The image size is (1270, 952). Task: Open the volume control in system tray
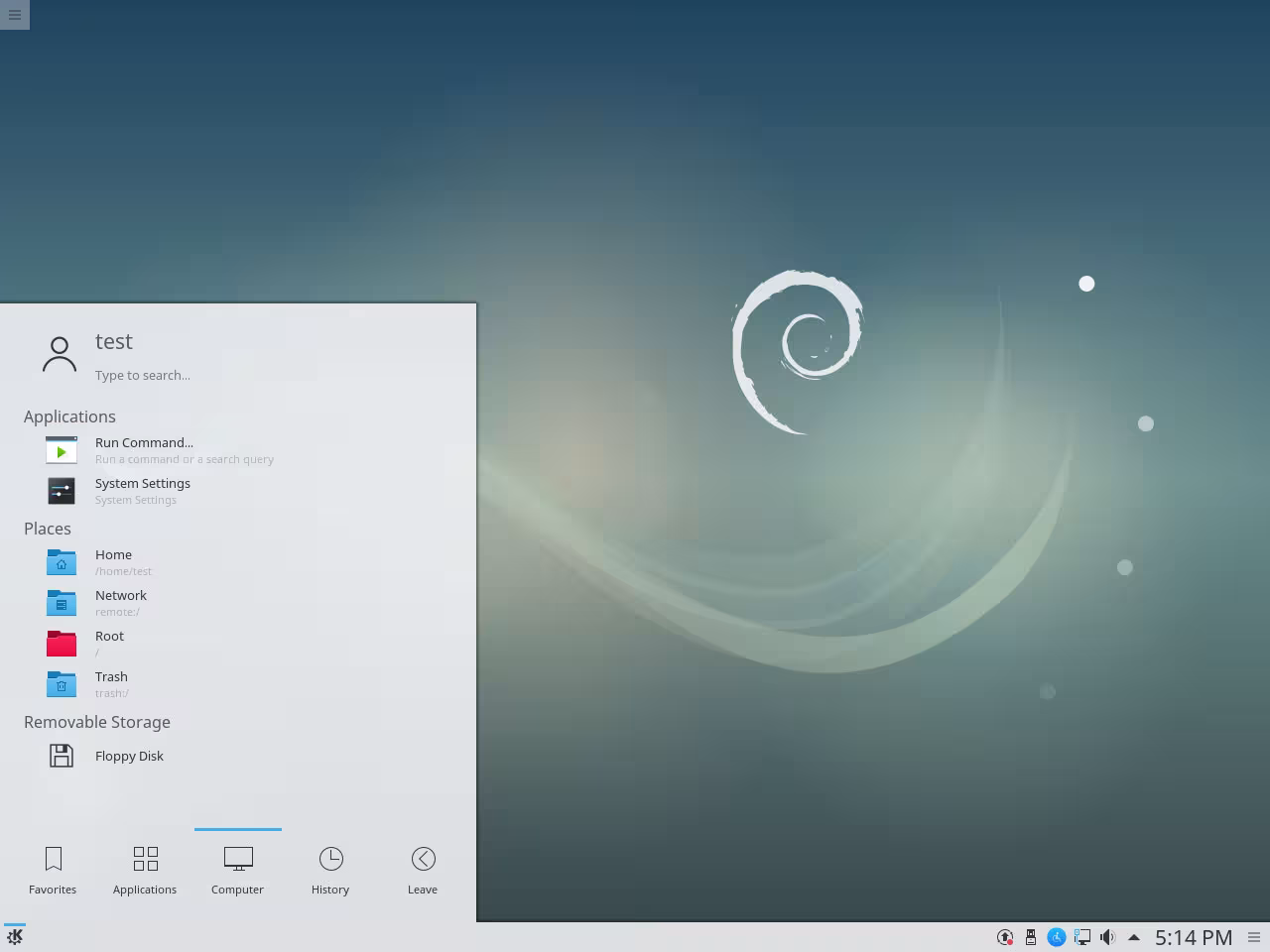click(x=1107, y=936)
